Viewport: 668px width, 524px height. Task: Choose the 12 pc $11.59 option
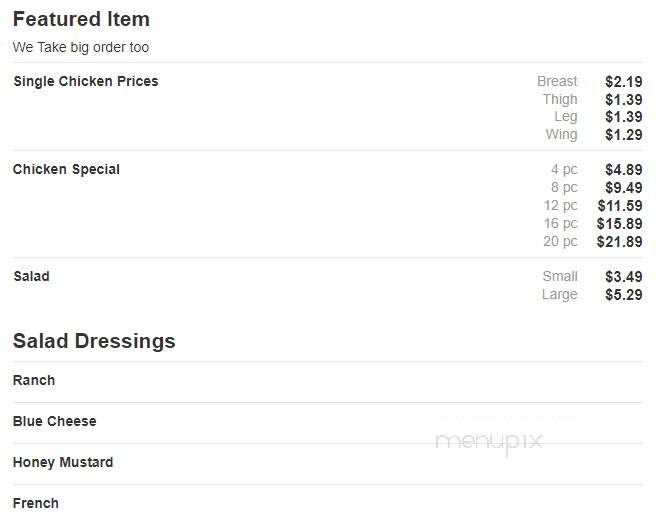coord(593,205)
